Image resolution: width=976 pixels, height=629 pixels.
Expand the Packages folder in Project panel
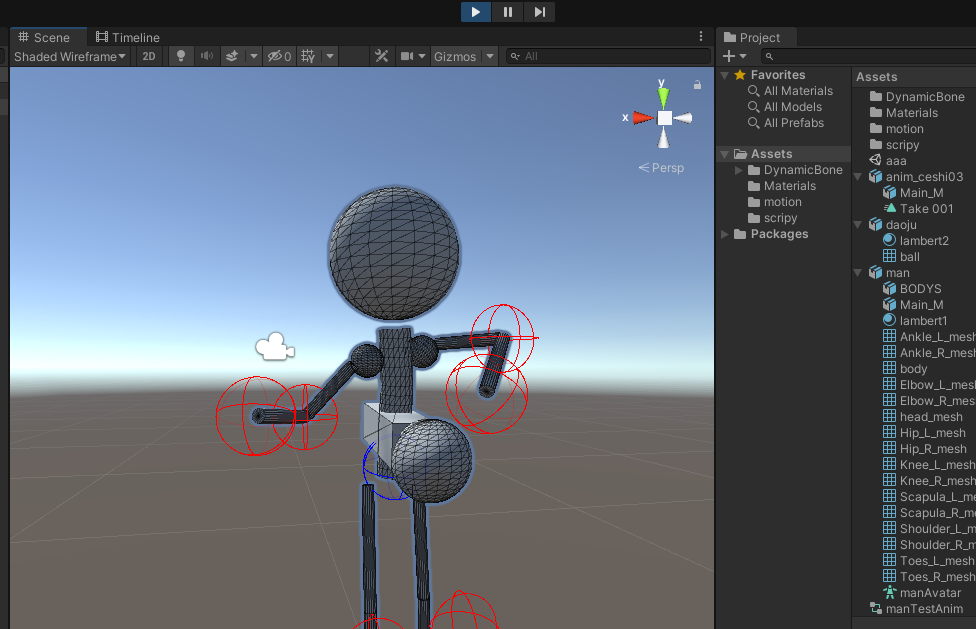[x=725, y=233]
